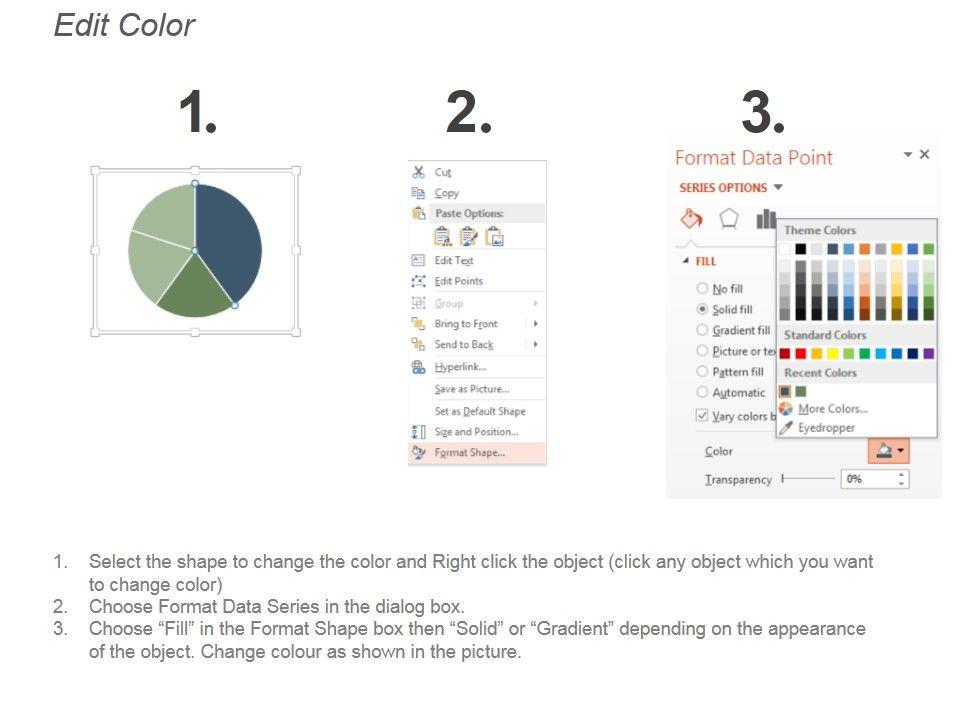Viewport: 960px width, 720px height.
Task: Click the Size and Position entry
Action: 476,432
